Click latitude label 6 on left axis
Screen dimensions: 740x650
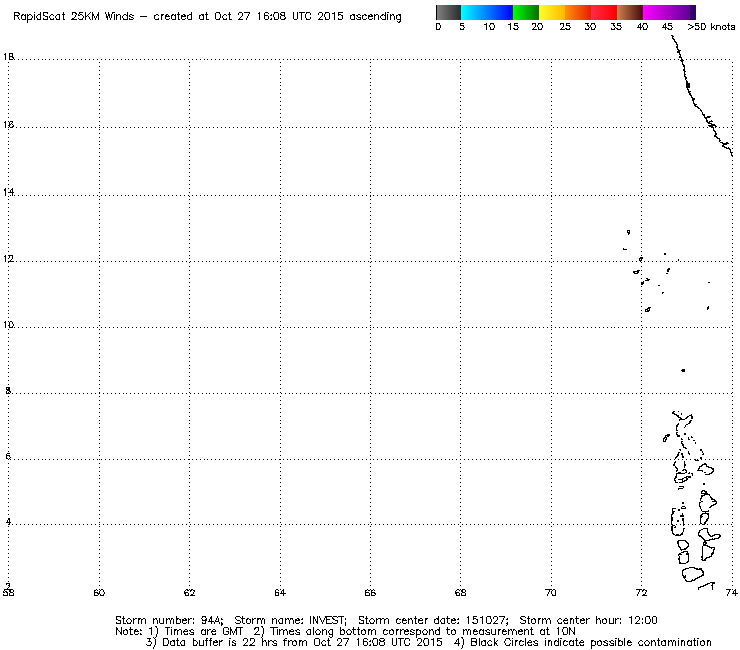click(8, 456)
